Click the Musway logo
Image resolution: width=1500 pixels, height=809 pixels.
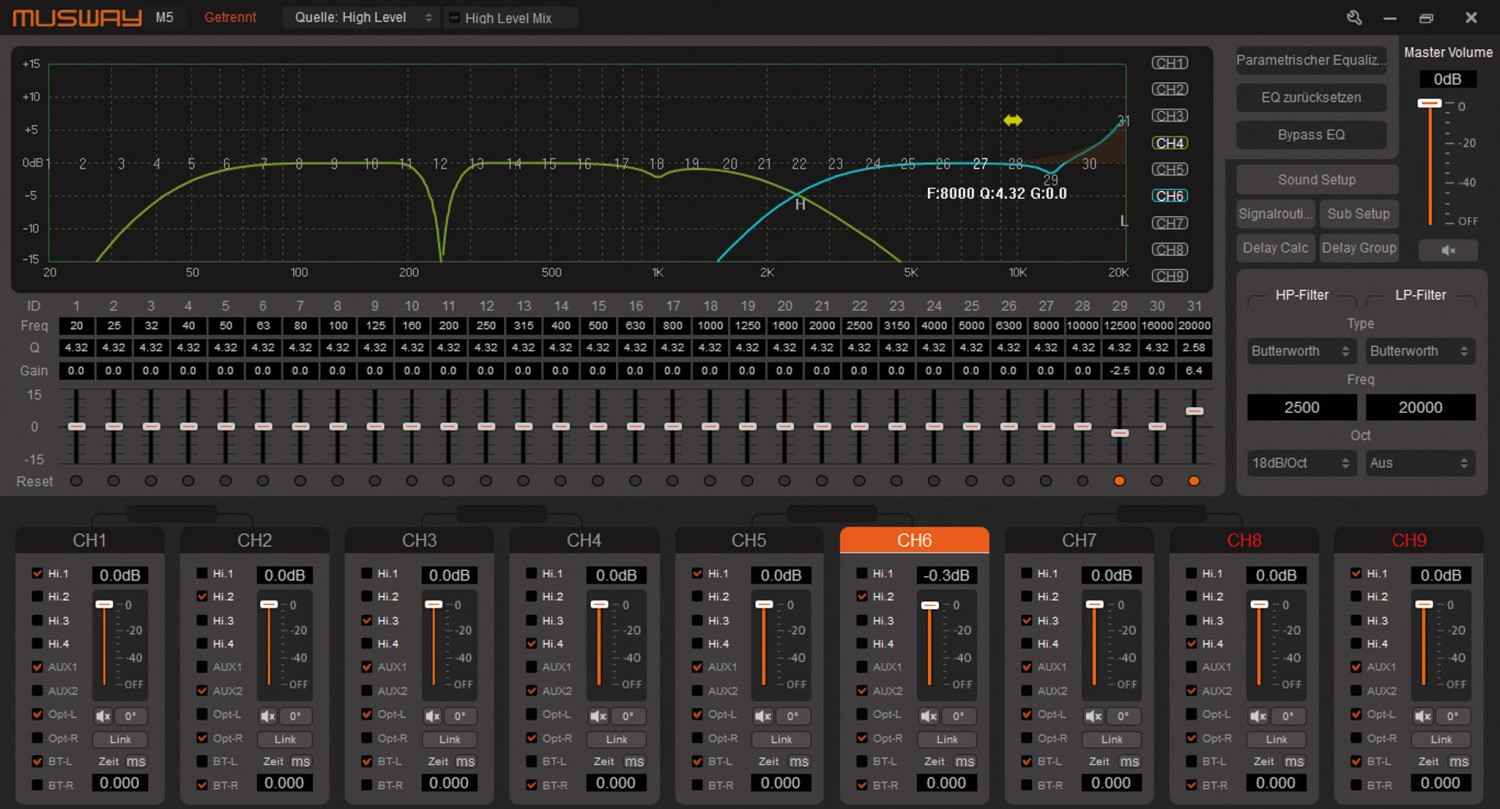click(x=77, y=18)
